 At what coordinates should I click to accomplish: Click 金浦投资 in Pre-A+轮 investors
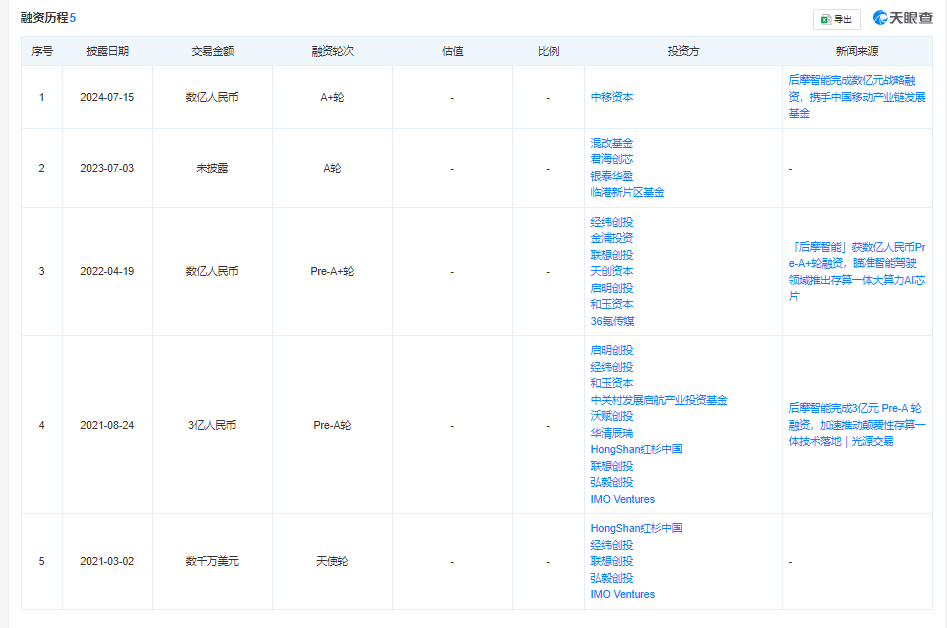[612, 238]
